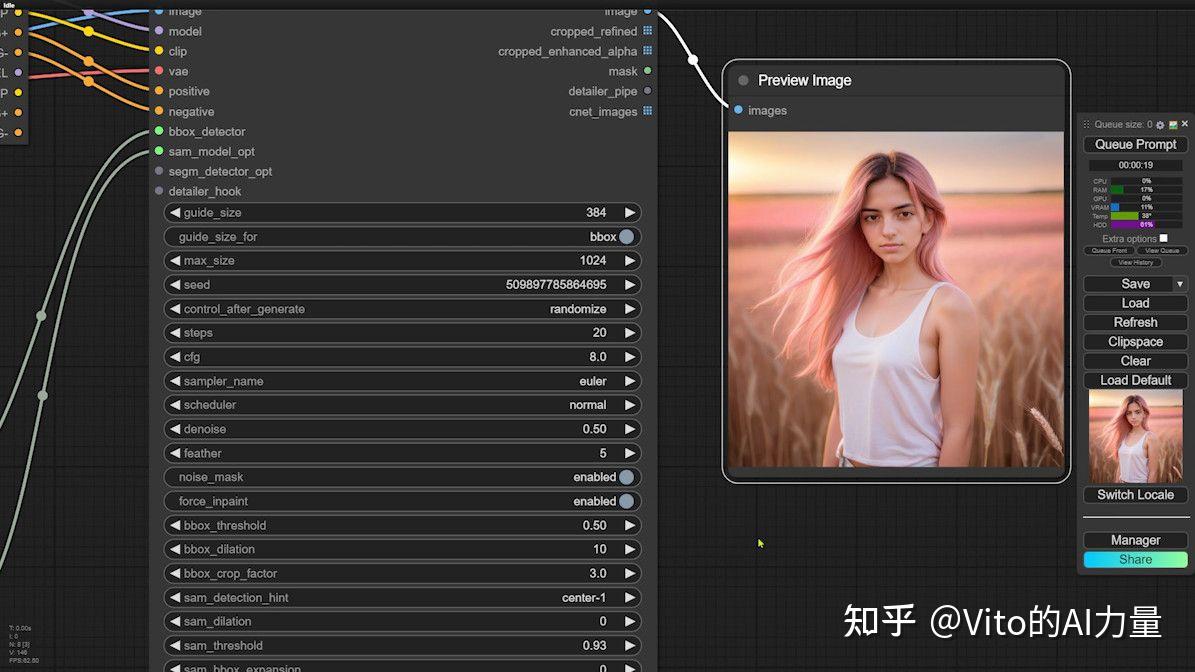Click the pink vae input socket
1195x672 pixels.
[160, 71]
